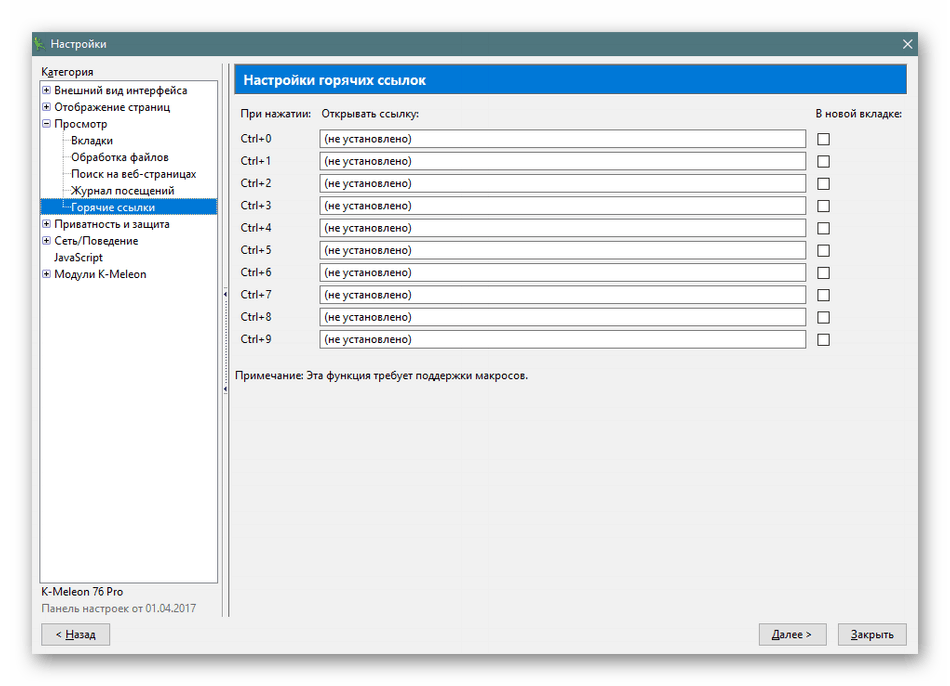Enable new tab checkbox for Ctrl+7
The height and width of the screenshot is (686, 950).
[x=823, y=295]
